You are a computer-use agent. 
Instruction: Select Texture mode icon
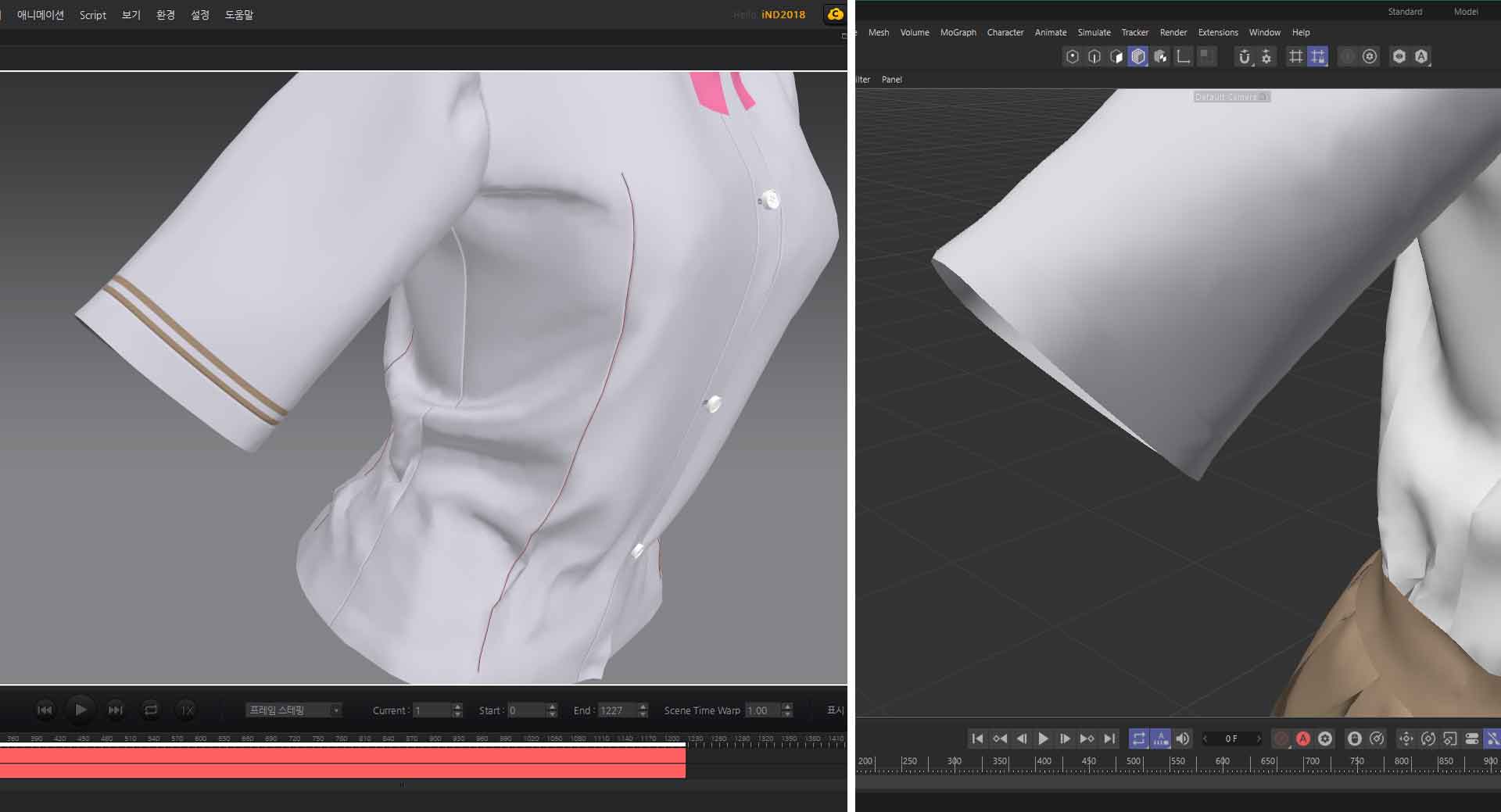coord(1161,56)
